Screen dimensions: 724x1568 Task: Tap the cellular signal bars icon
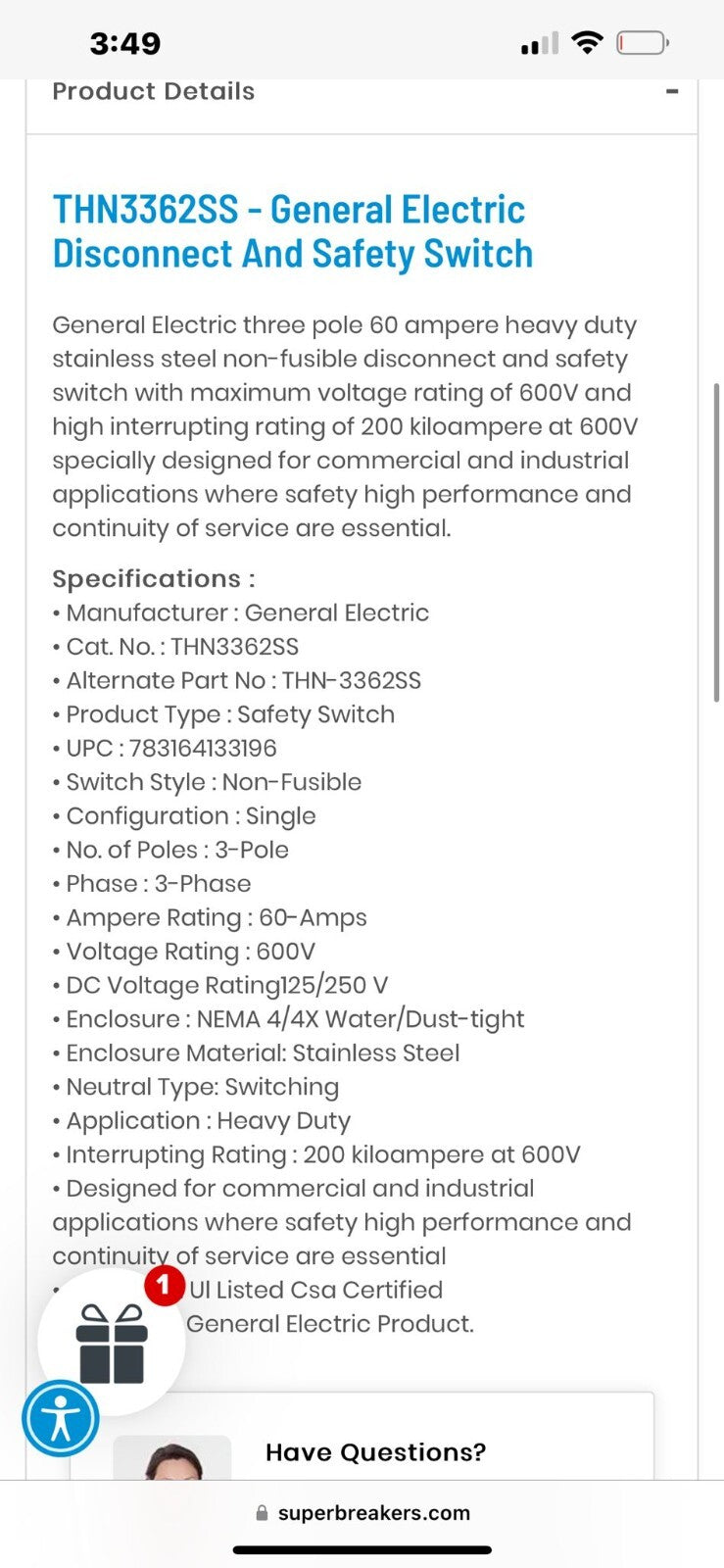point(539,44)
